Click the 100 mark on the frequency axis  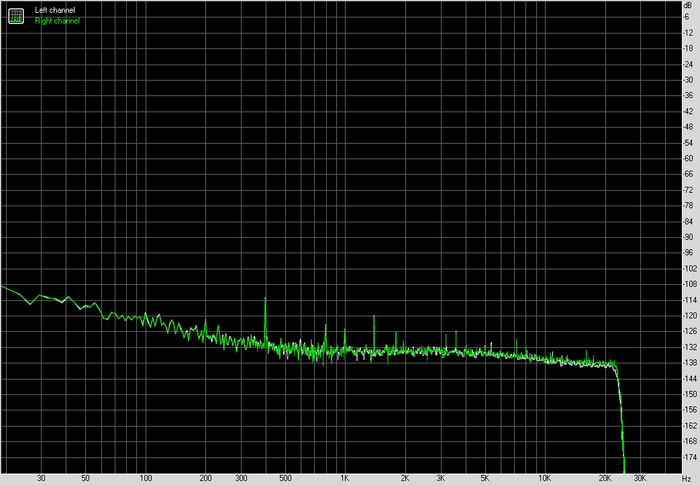[145, 478]
